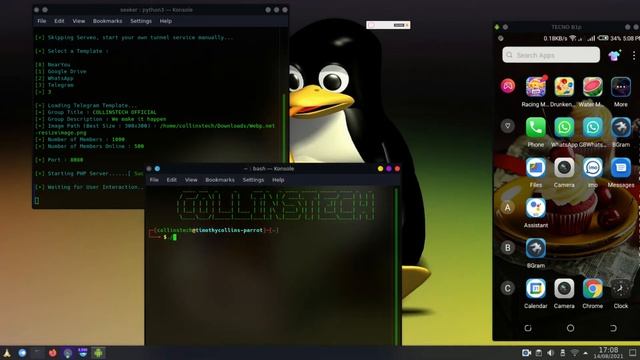Screen dimensions: 640x360
Task: Launch Chrome on the phone
Action: click(x=592, y=289)
